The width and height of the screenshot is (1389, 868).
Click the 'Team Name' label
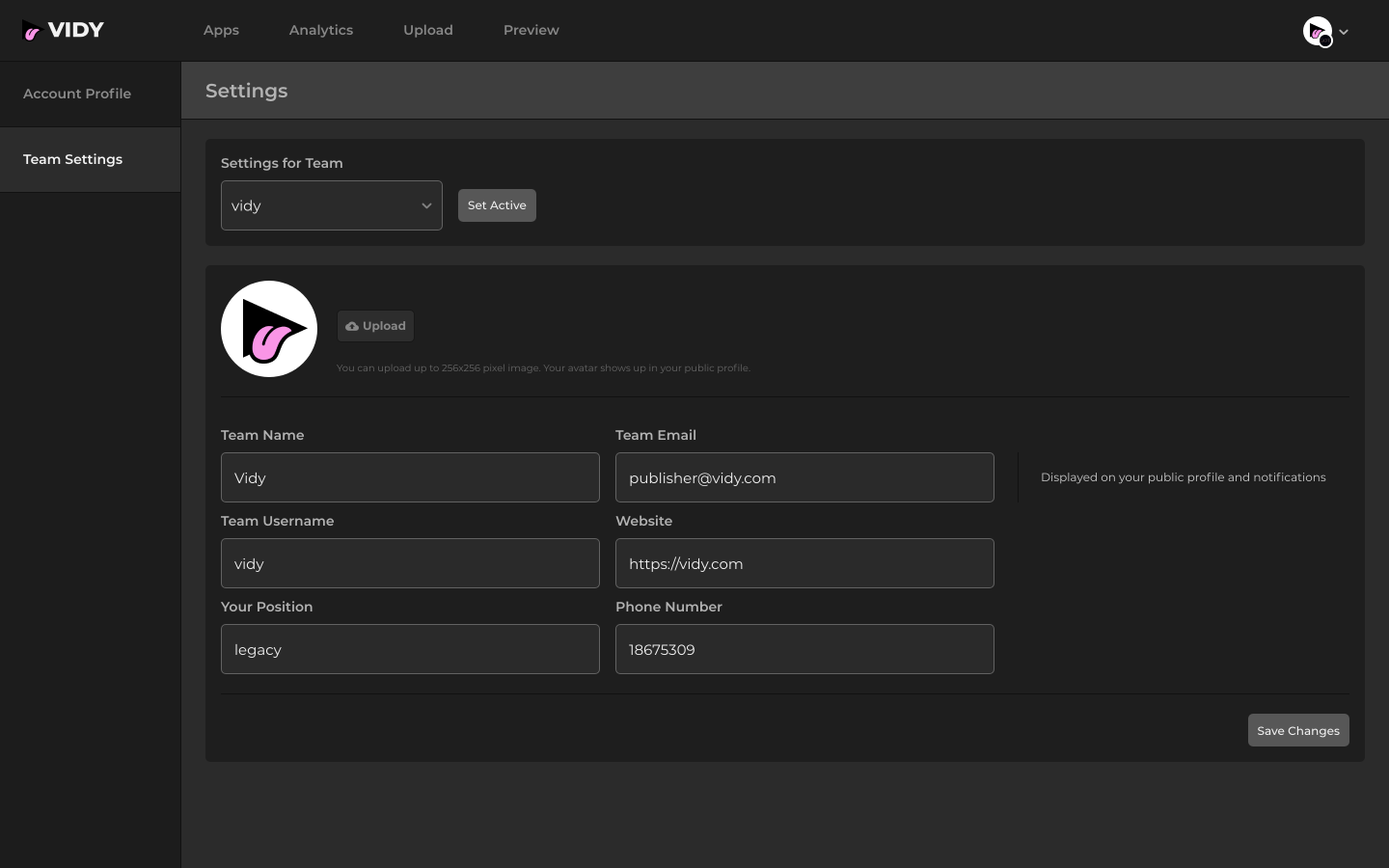(x=262, y=435)
